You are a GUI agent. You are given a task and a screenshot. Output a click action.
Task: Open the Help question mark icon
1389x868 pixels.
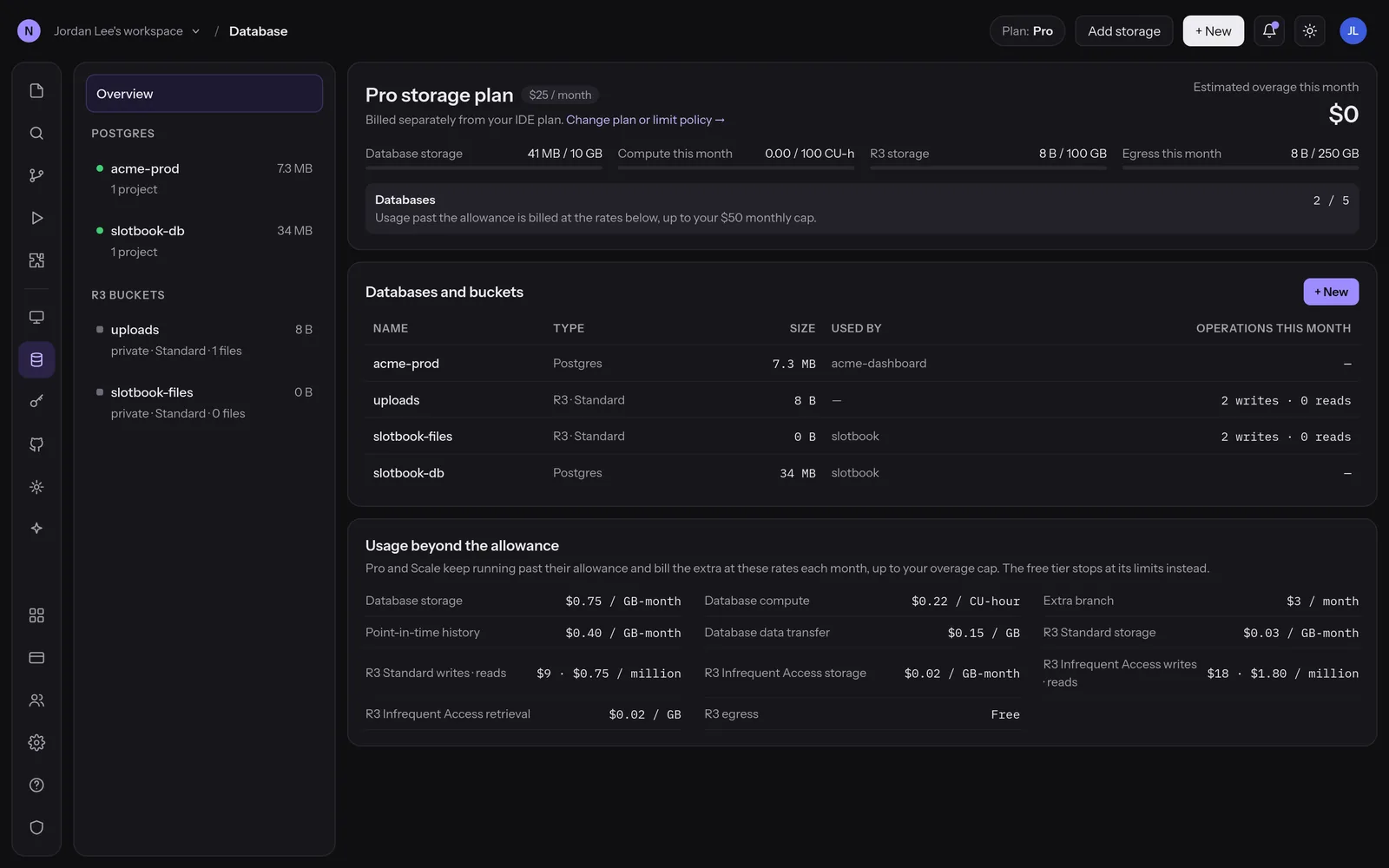[36, 786]
